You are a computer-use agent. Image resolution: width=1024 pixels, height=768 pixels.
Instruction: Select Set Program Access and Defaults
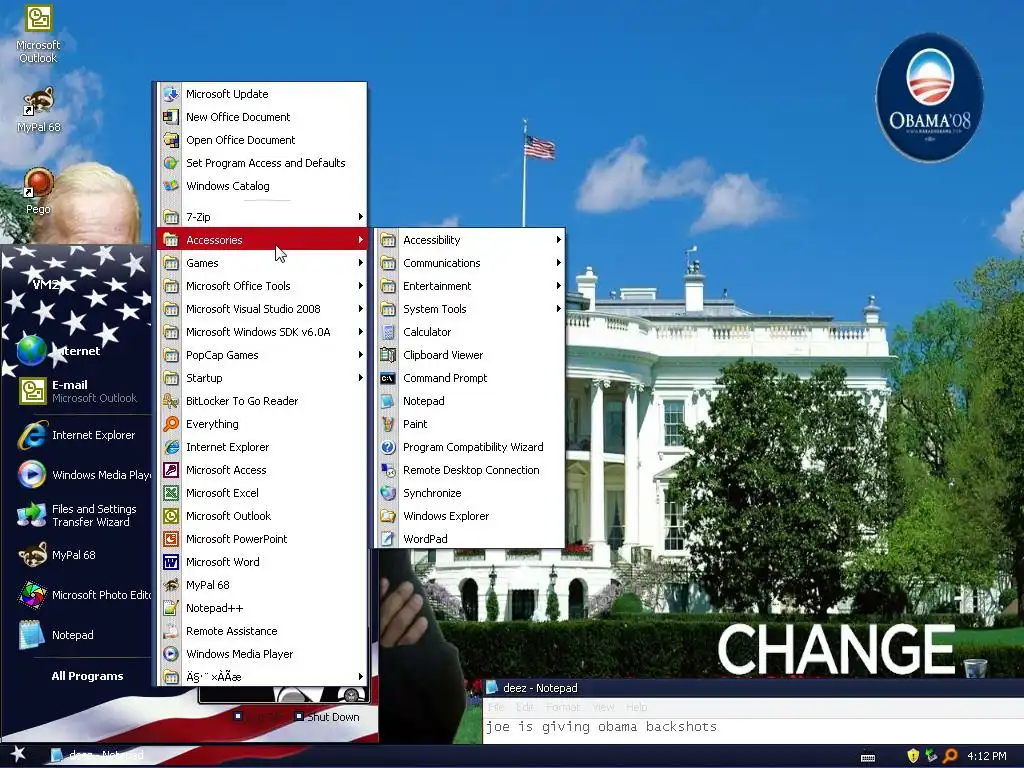click(x=262, y=163)
